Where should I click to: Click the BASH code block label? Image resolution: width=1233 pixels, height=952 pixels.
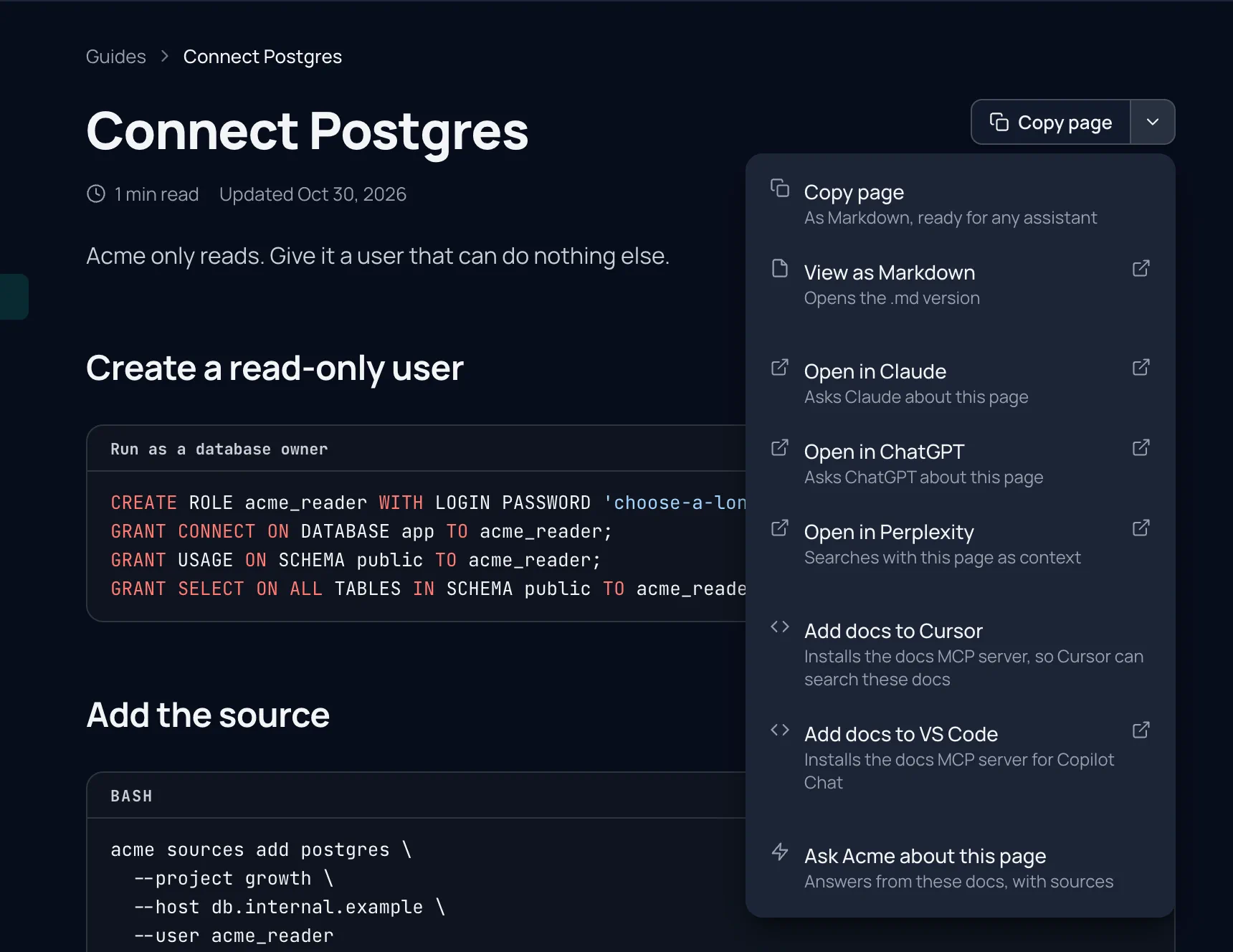pos(131,796)
